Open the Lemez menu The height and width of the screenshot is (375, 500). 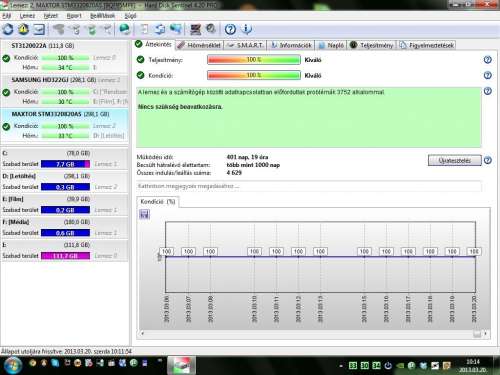click(x=27, y=16)
